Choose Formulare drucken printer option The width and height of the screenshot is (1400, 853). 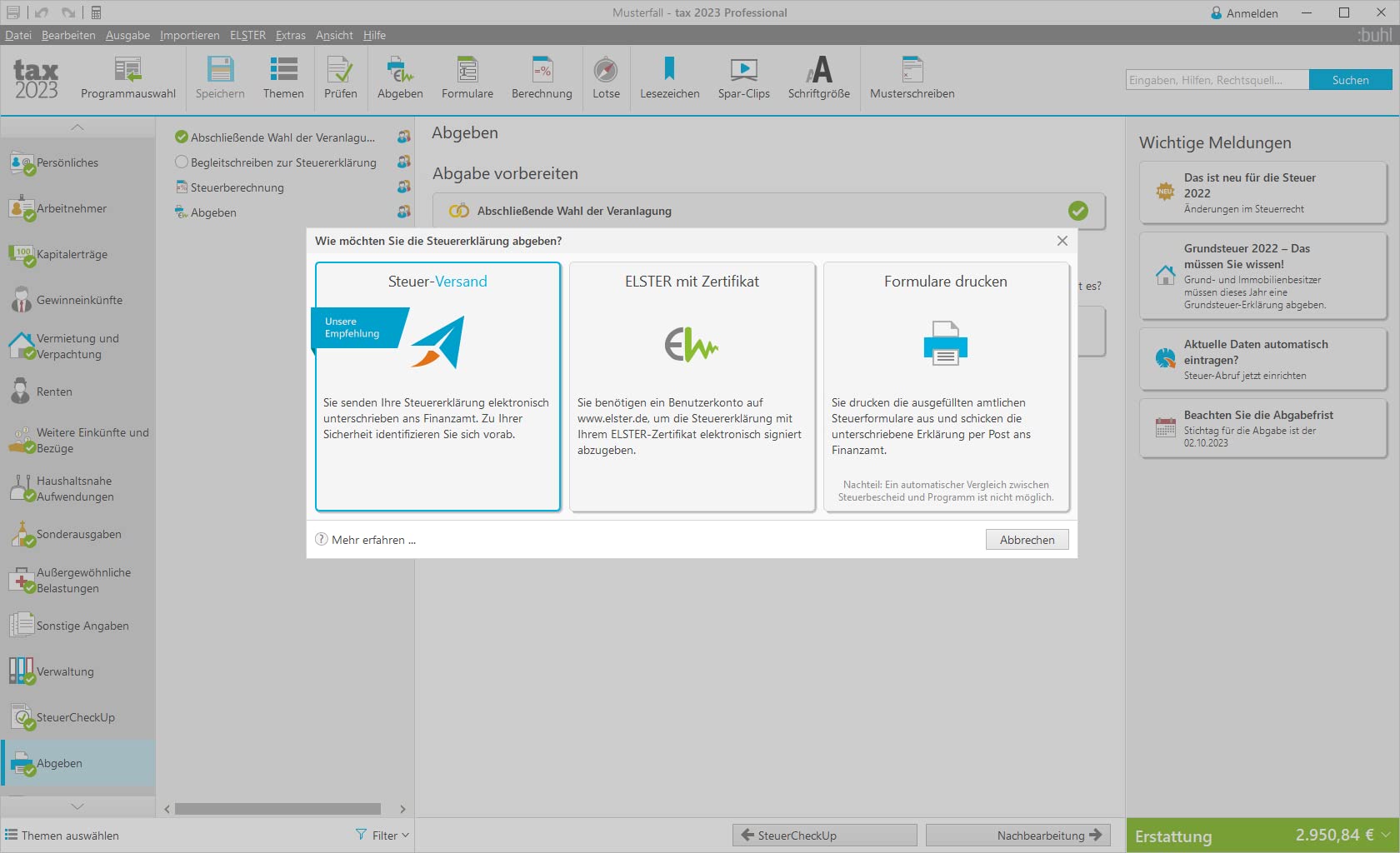click(946, 387)
